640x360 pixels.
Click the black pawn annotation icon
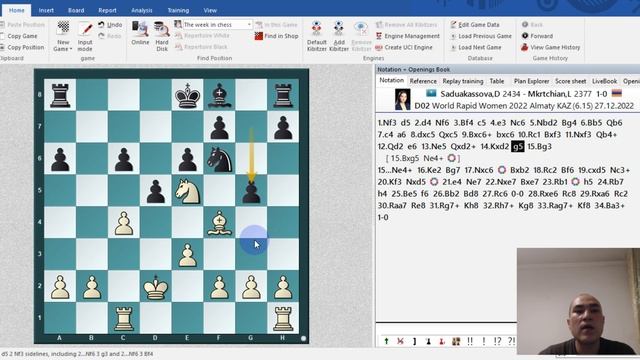click(x=428, y=341)
